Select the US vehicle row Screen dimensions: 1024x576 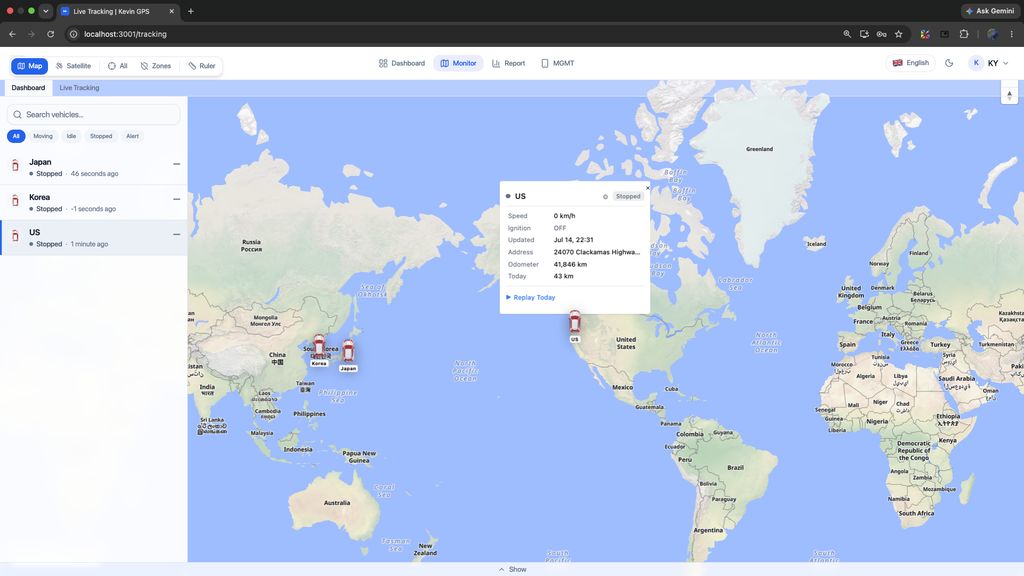pos(93,238)
